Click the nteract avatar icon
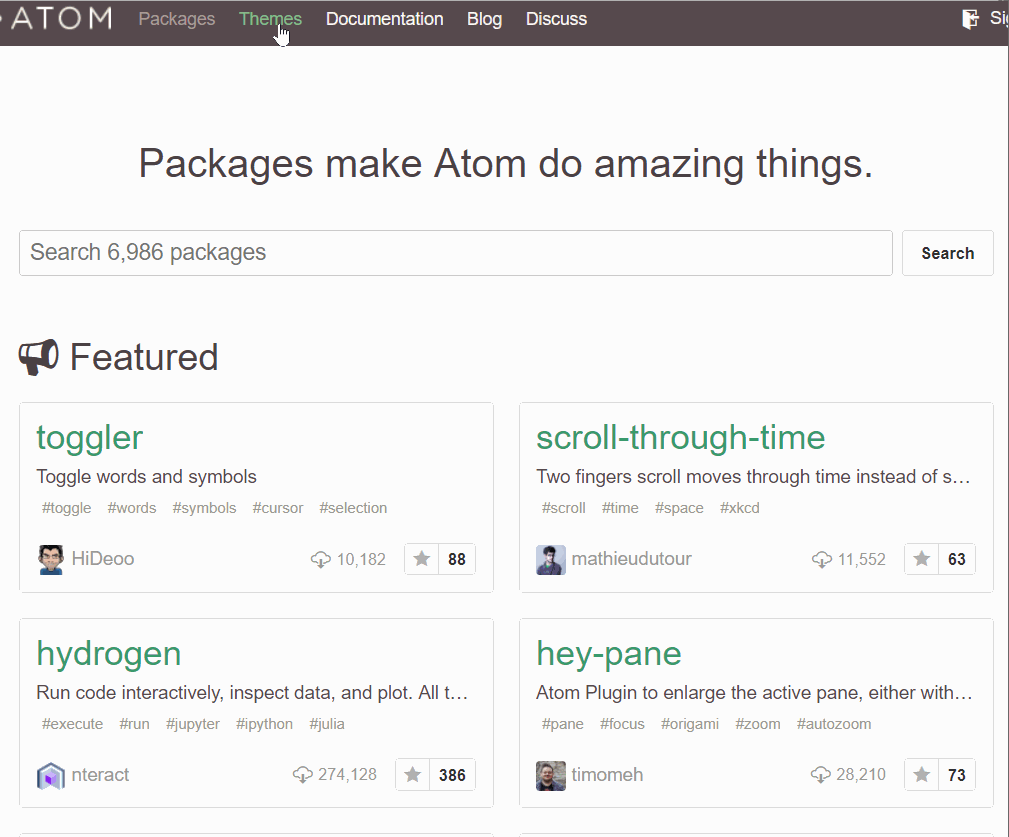 [x=51, y=775]
